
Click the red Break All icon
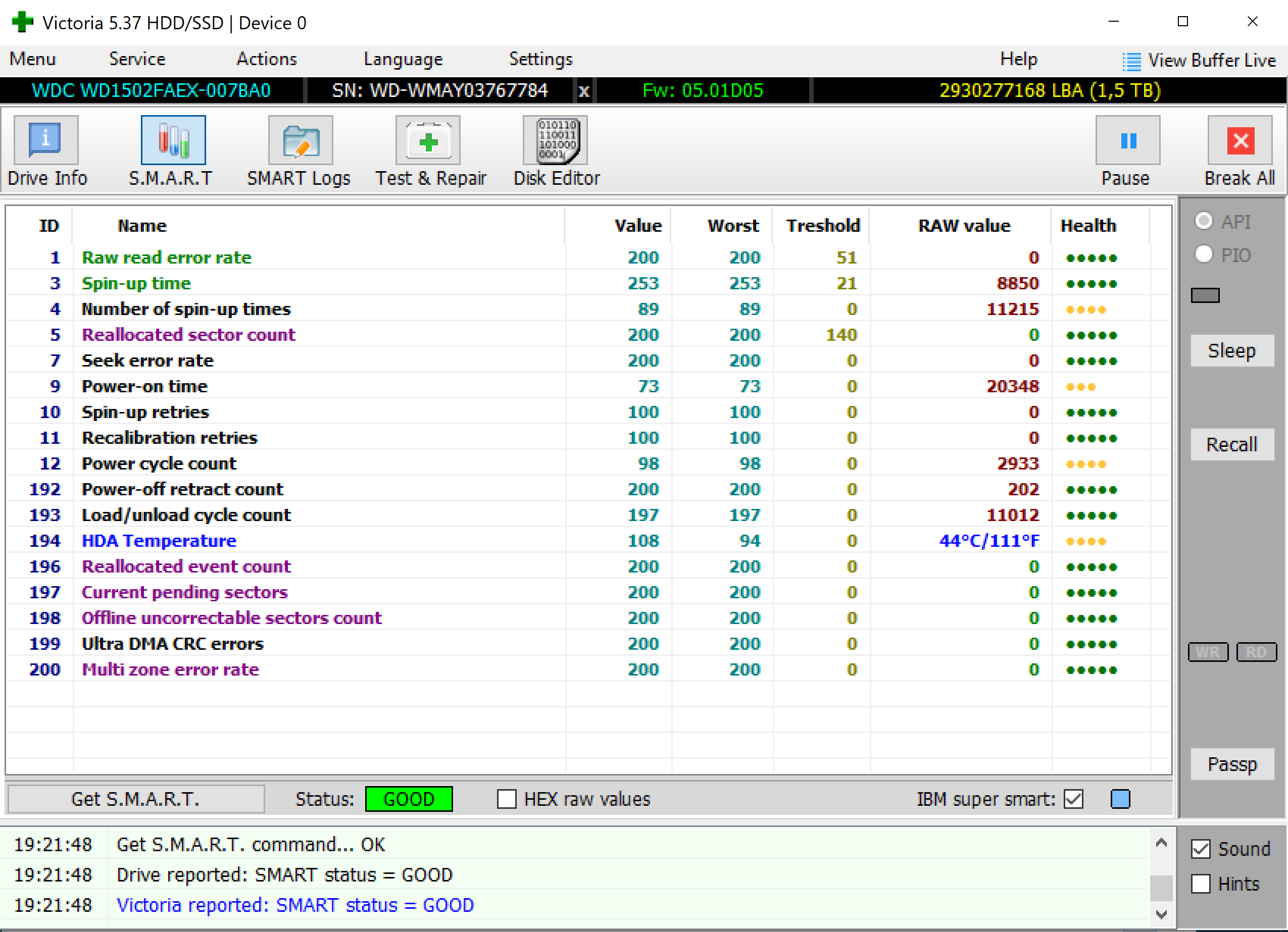tap(1241, 141)
